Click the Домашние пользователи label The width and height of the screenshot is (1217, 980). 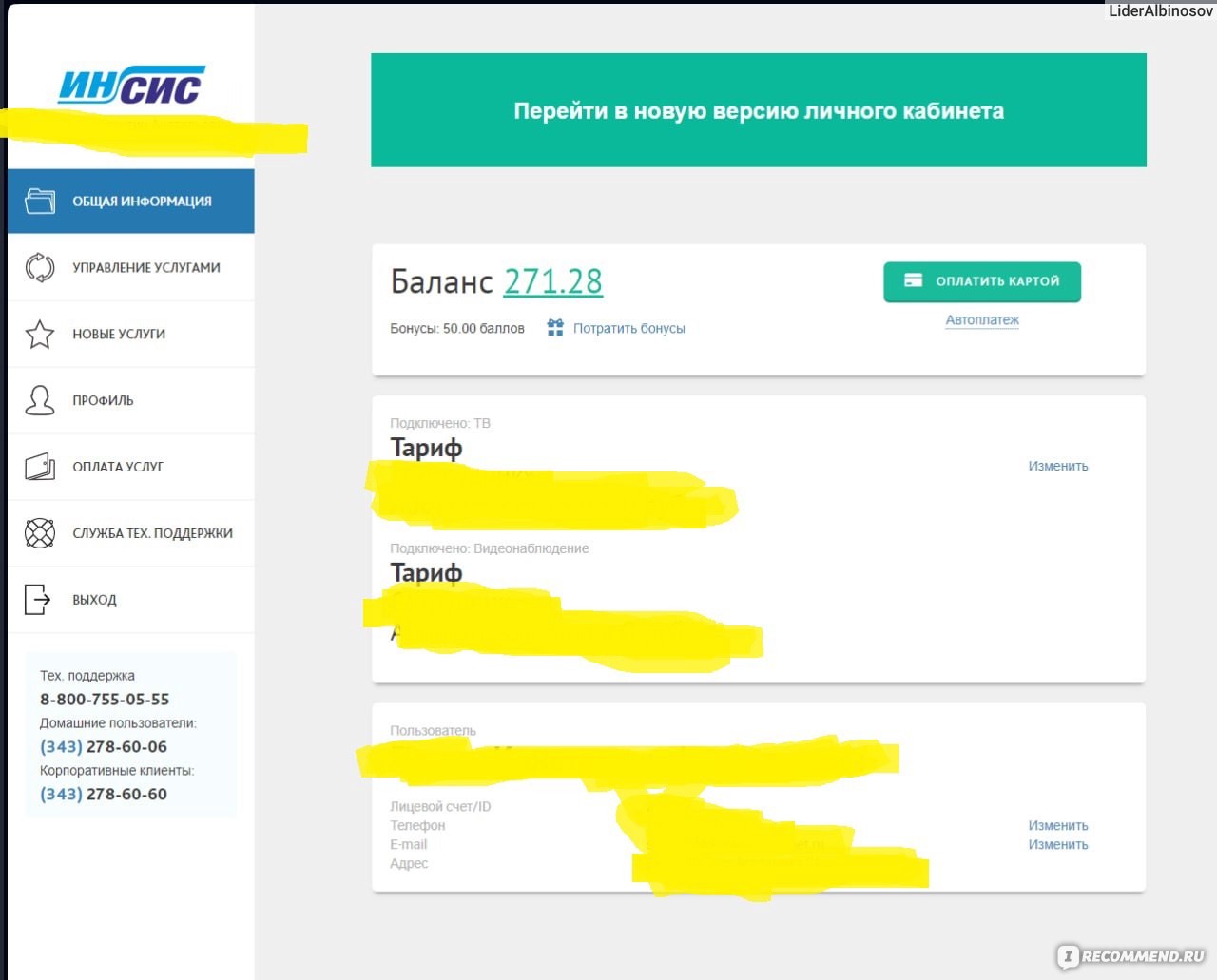point(118,722)
